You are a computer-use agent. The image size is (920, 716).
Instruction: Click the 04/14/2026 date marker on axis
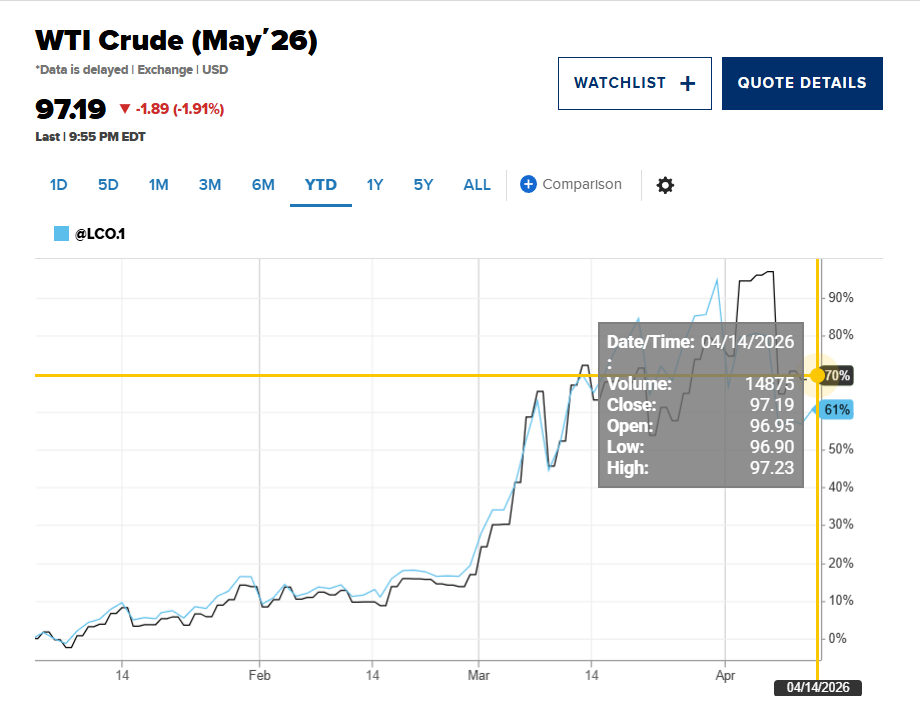point(817,688)
